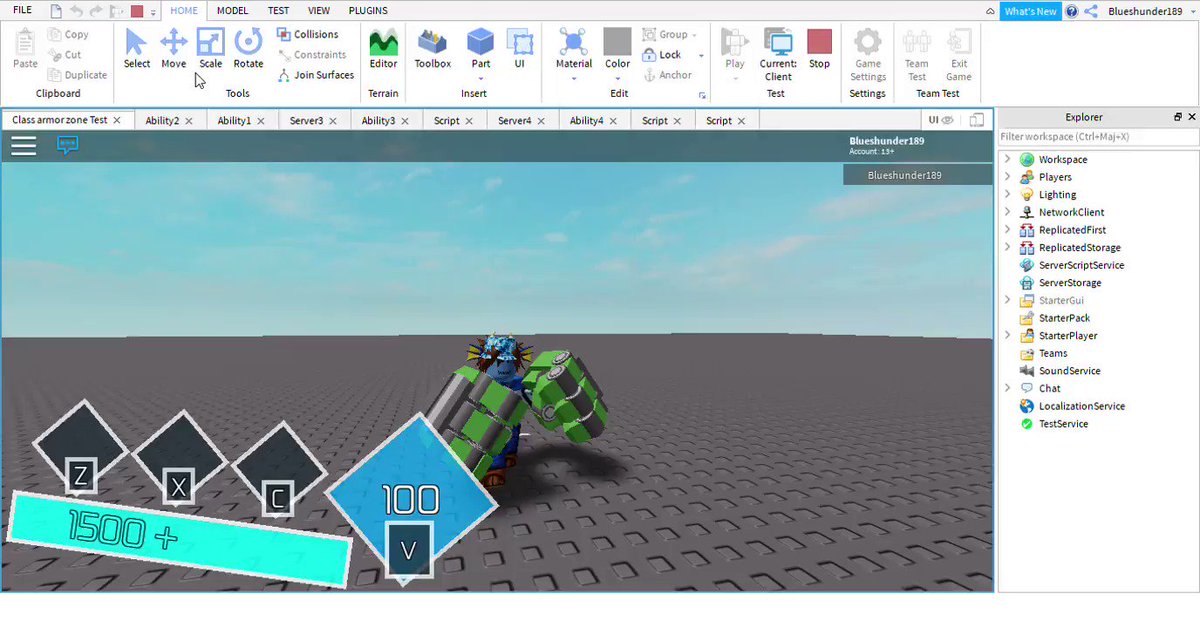Screen dimensions: 1200x621
Task: Open the FILE menu
Action: pos(22,10)
